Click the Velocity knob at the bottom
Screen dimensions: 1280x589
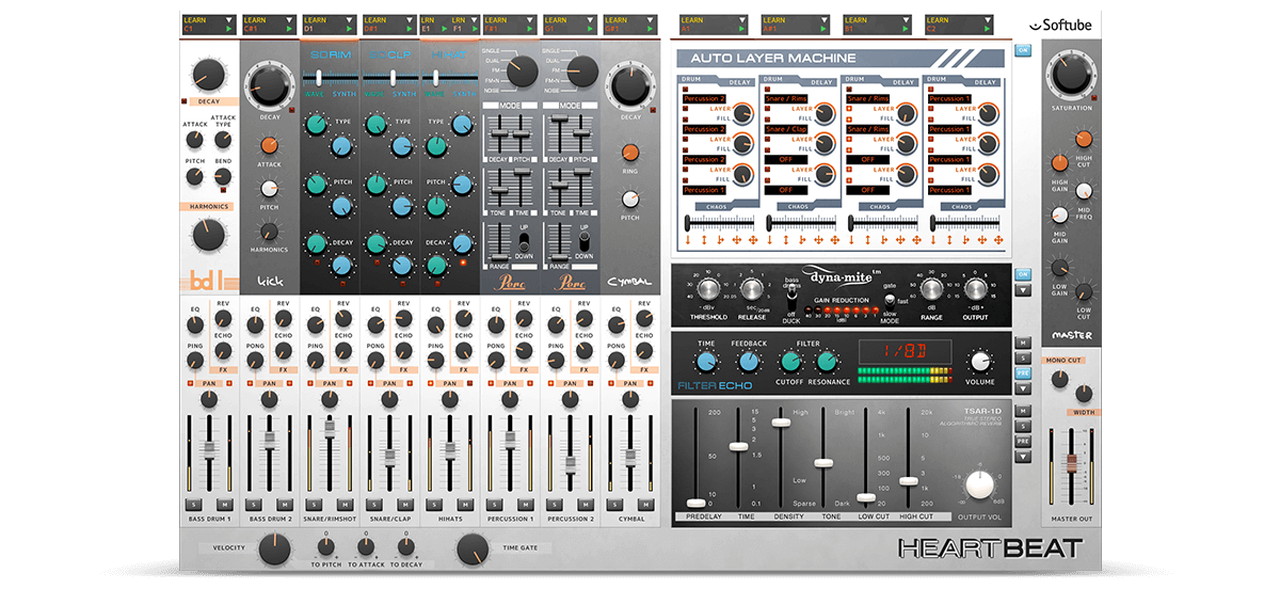(x=274, y=548)
